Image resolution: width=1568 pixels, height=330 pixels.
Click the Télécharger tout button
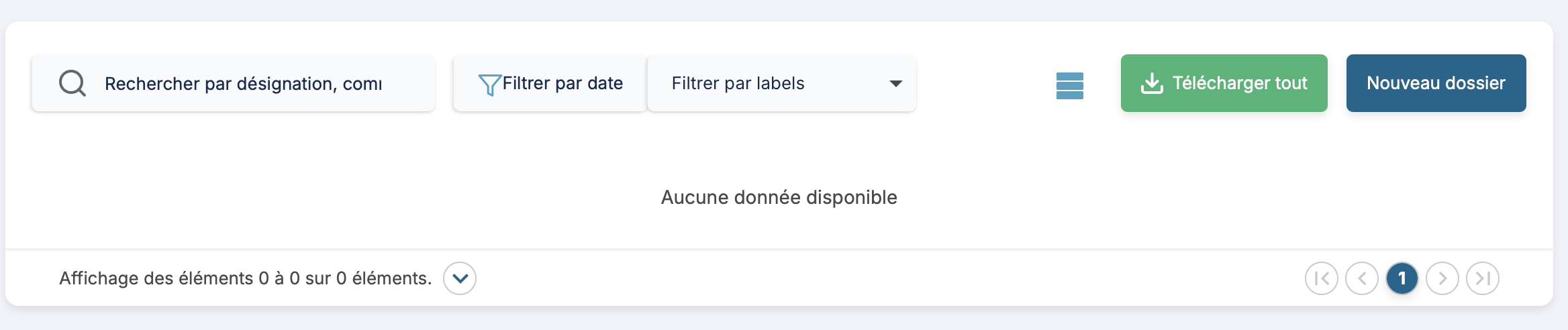1224,83
